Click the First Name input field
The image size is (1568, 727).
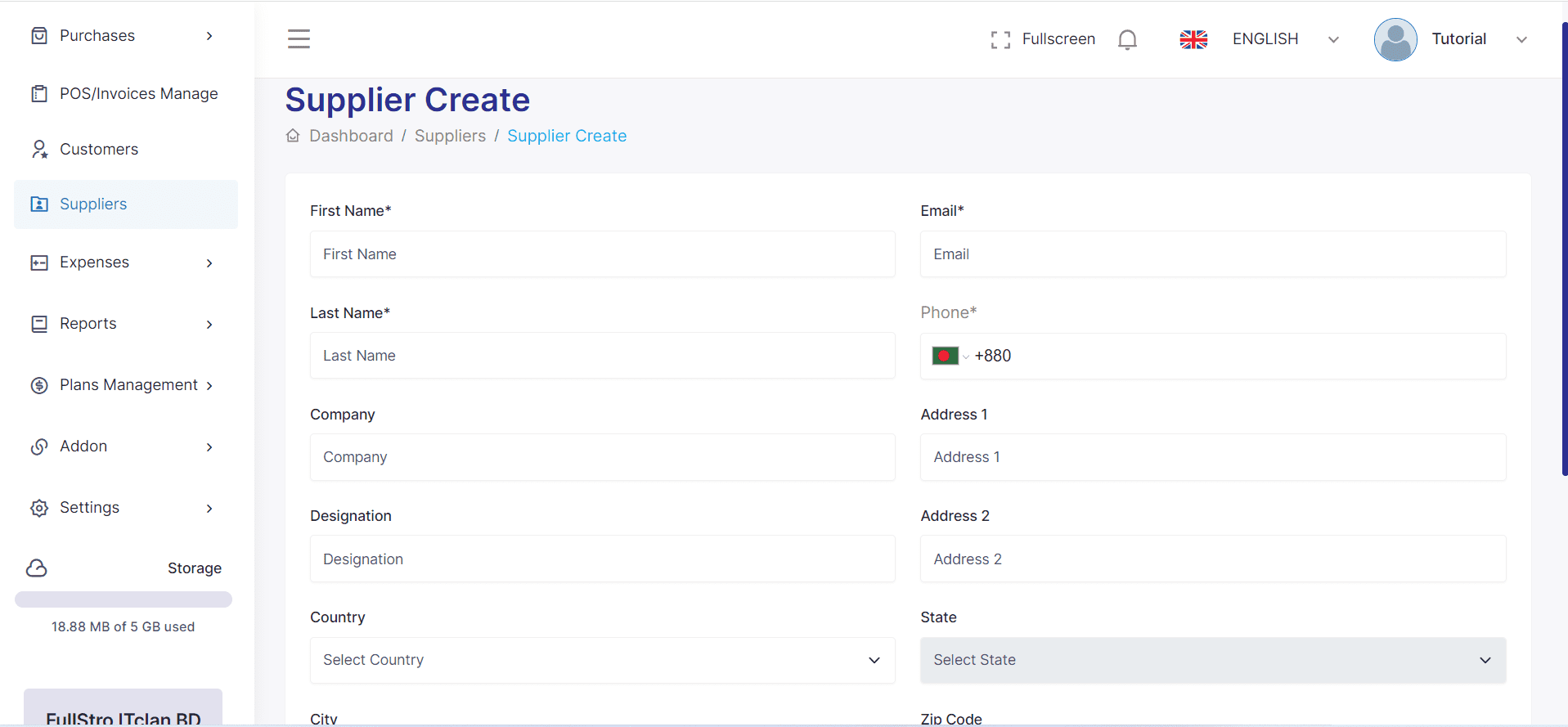pos(602,254)
